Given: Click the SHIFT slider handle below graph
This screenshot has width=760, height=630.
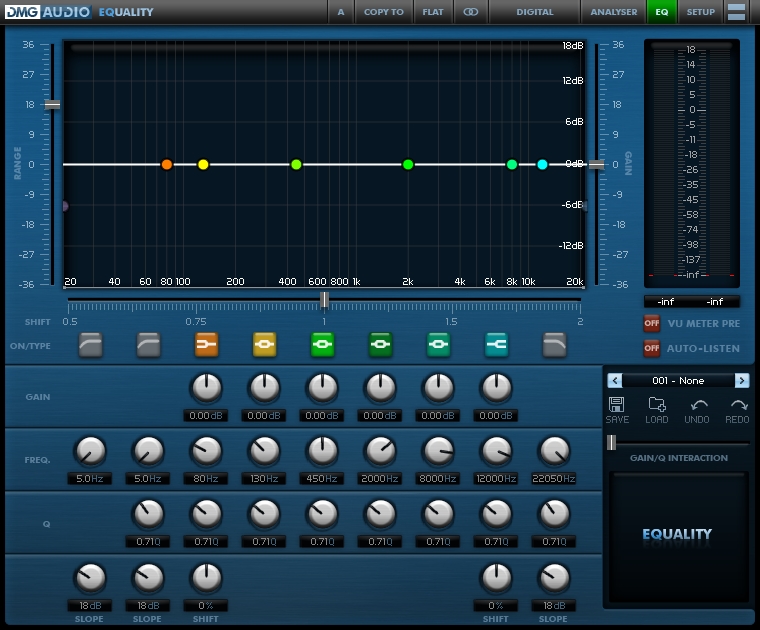Looking at the screenshot, I should pos(325,299).
